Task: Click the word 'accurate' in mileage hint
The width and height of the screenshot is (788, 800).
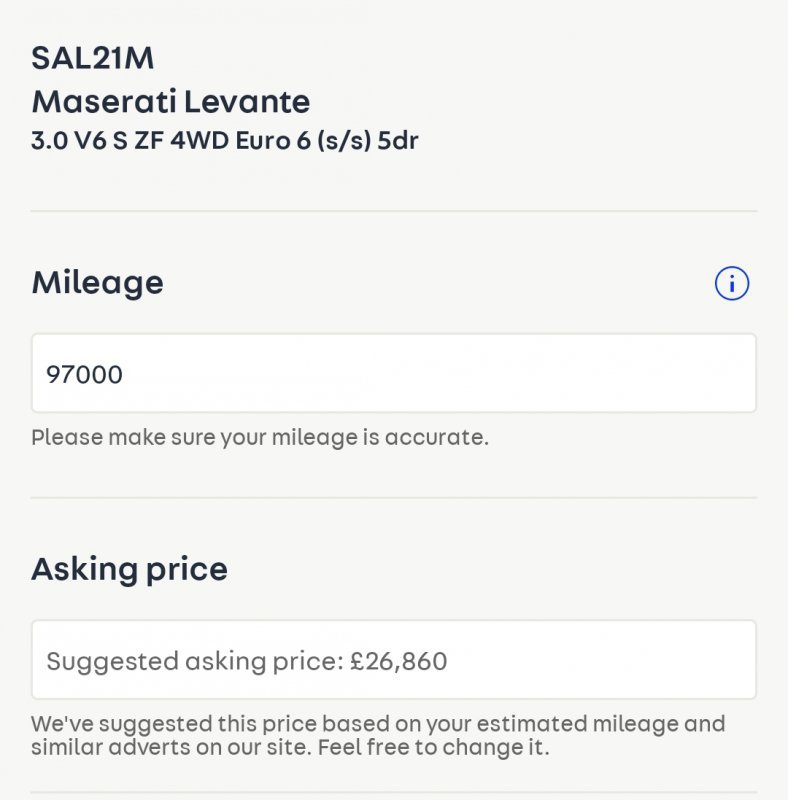Action: (x=434, y=437)
